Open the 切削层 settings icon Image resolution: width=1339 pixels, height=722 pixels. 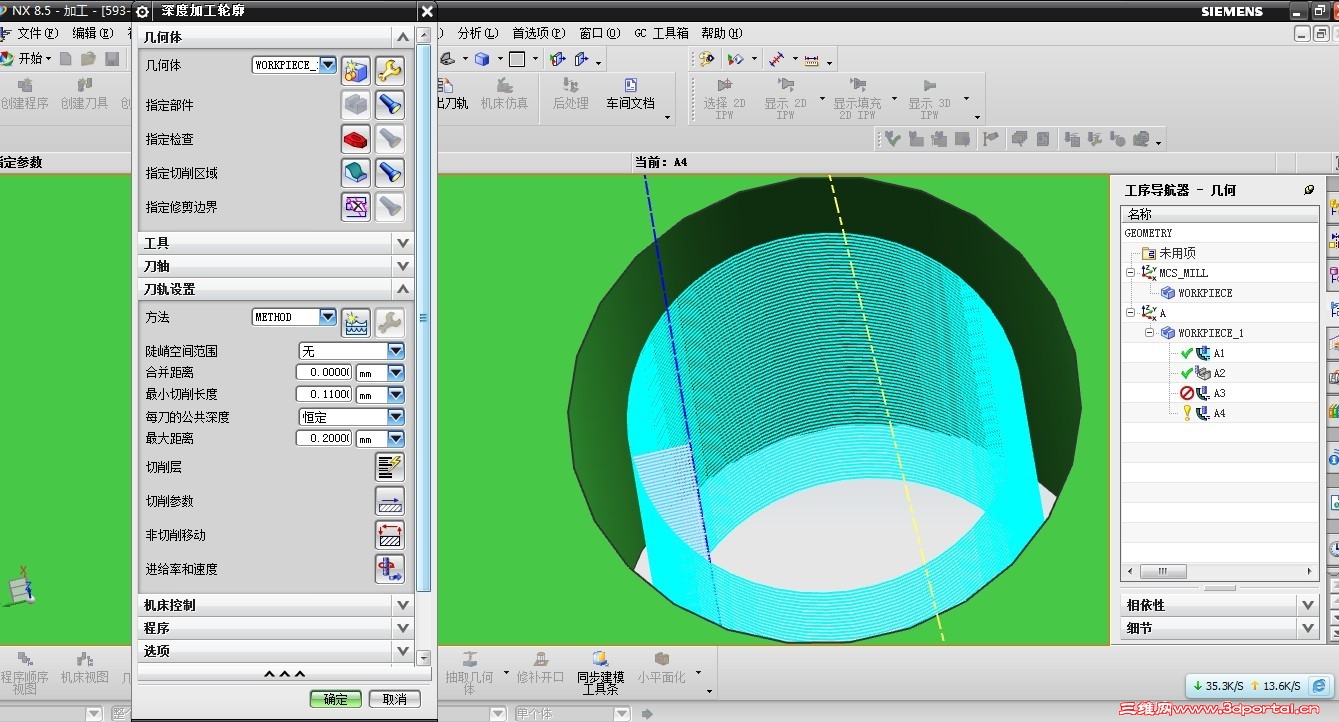pyautogui.click(x=389, y=467)
